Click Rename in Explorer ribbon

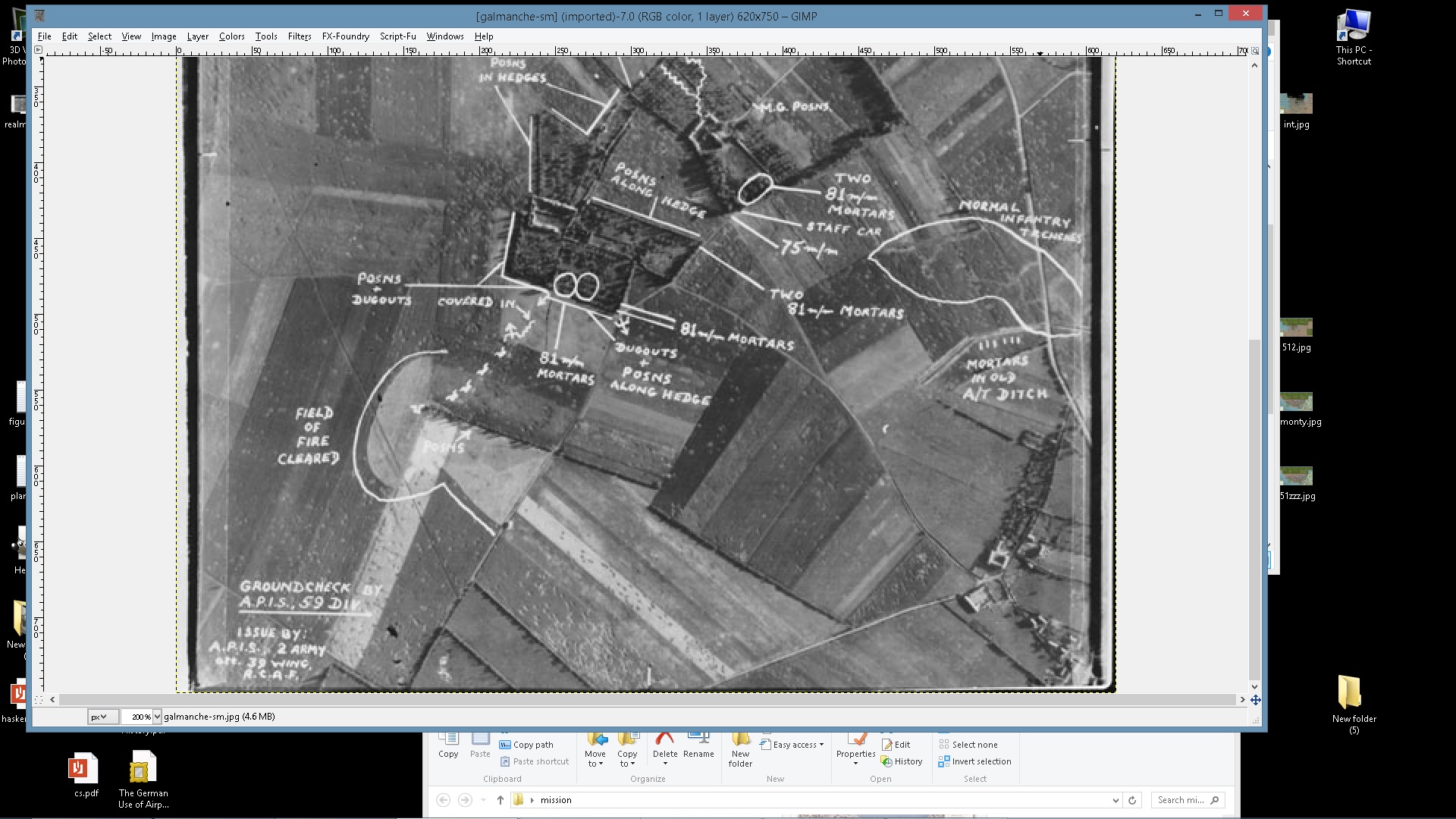(x=698, y=745)
